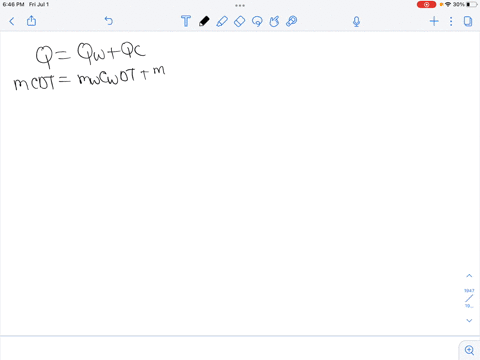The height and width of the screenshot is (360, 480).
Task: Select the Text tool
Action: pyautogui.click(x=186, y=21)
